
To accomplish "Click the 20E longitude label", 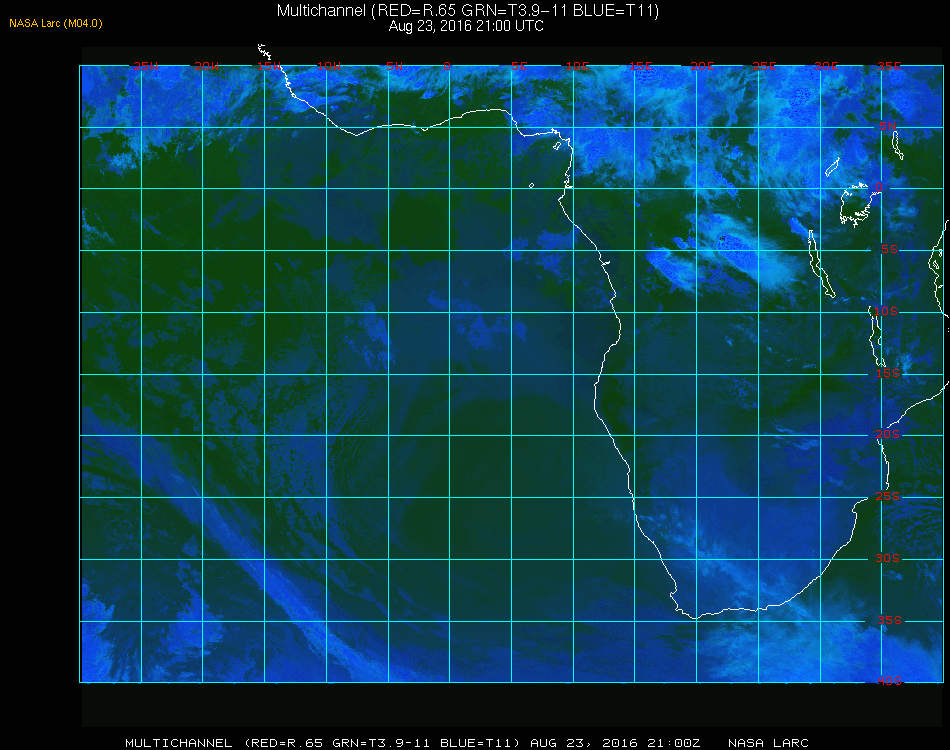I will (x=702, y=66).
